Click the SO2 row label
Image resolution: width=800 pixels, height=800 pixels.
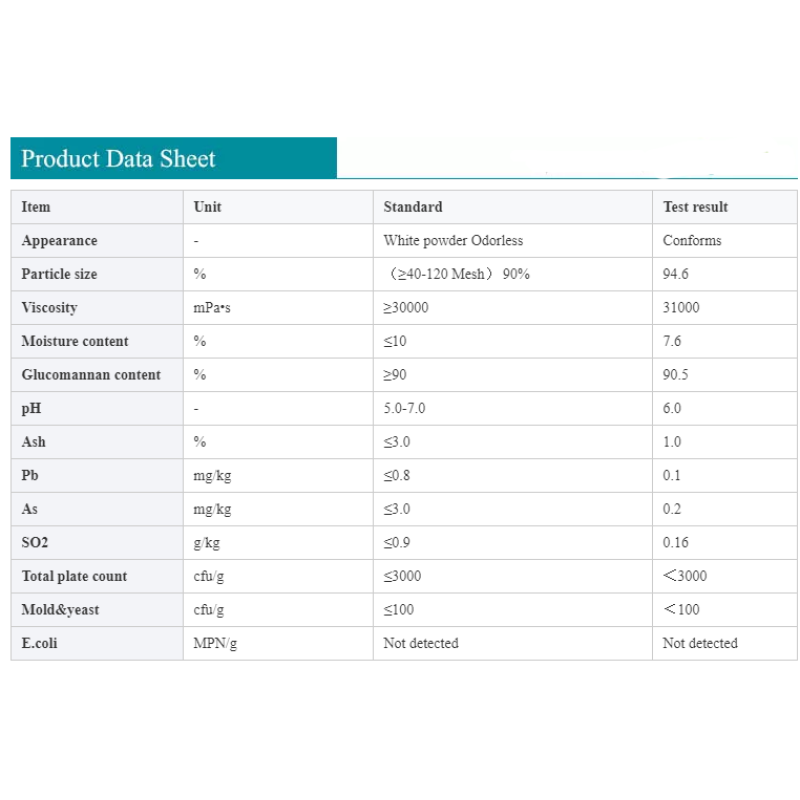pyautogui.click(x=35, y=542)
